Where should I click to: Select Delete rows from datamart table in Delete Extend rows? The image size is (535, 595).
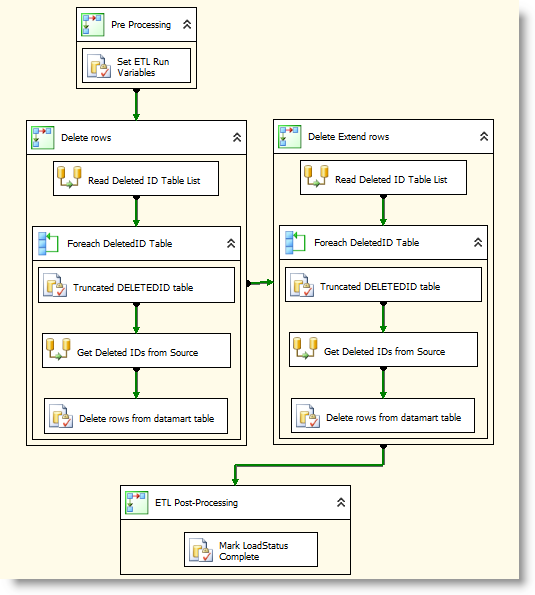pos(383,416)
